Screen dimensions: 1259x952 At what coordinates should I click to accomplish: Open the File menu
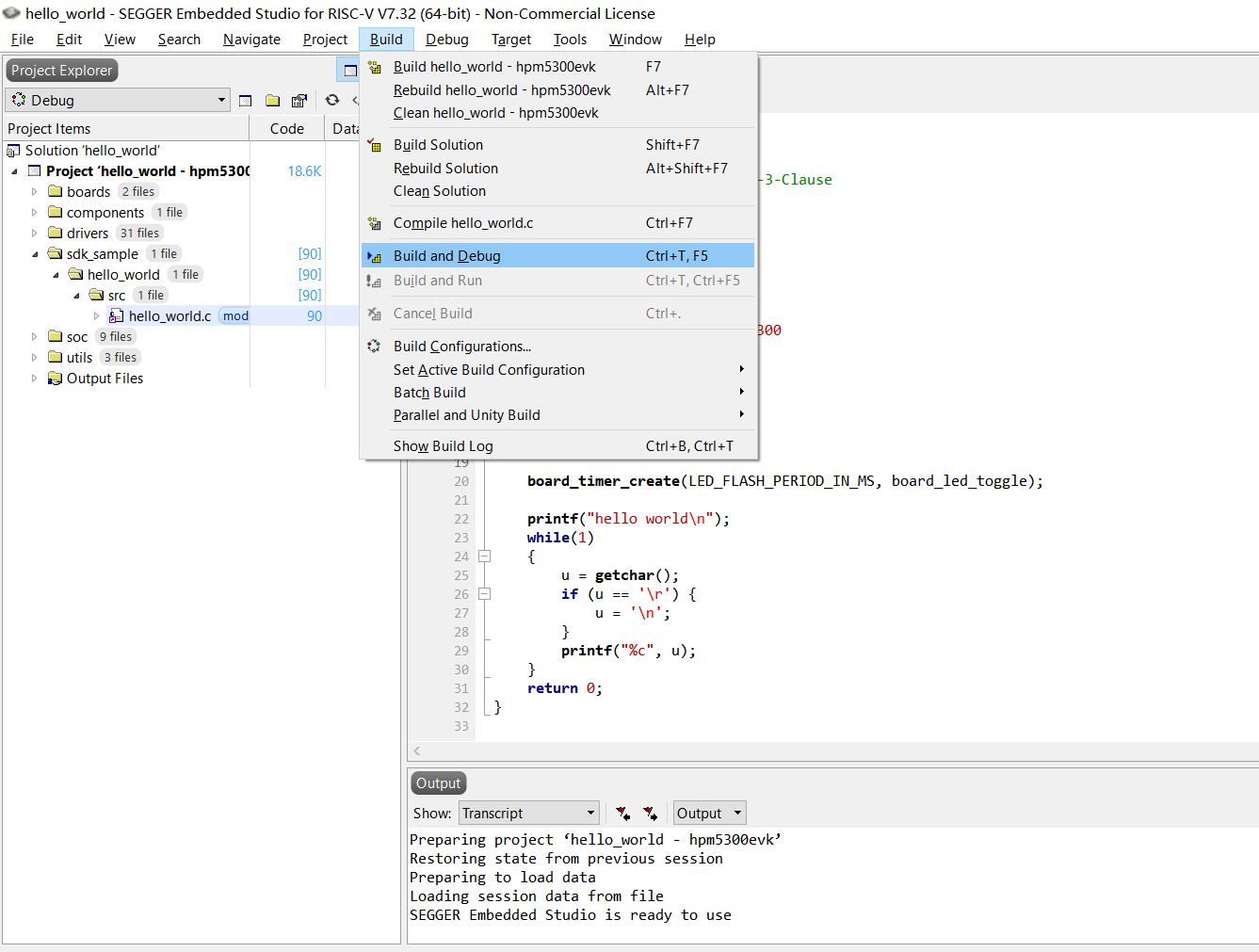tap(23, 40)
